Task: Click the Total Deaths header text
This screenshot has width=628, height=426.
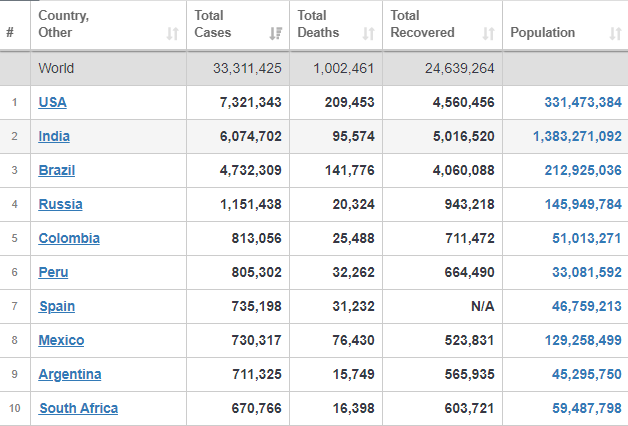Action: (x=318, y=24)
